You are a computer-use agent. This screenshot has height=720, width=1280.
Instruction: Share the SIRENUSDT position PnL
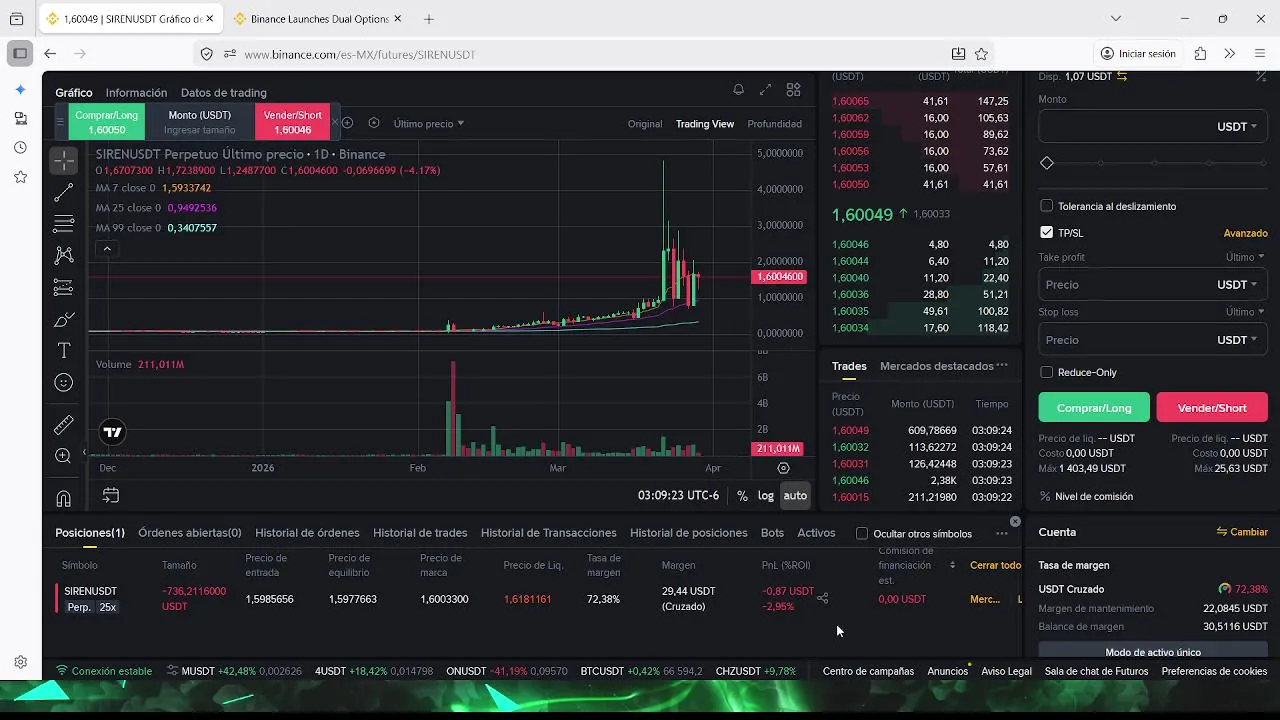tap(822, 598)
